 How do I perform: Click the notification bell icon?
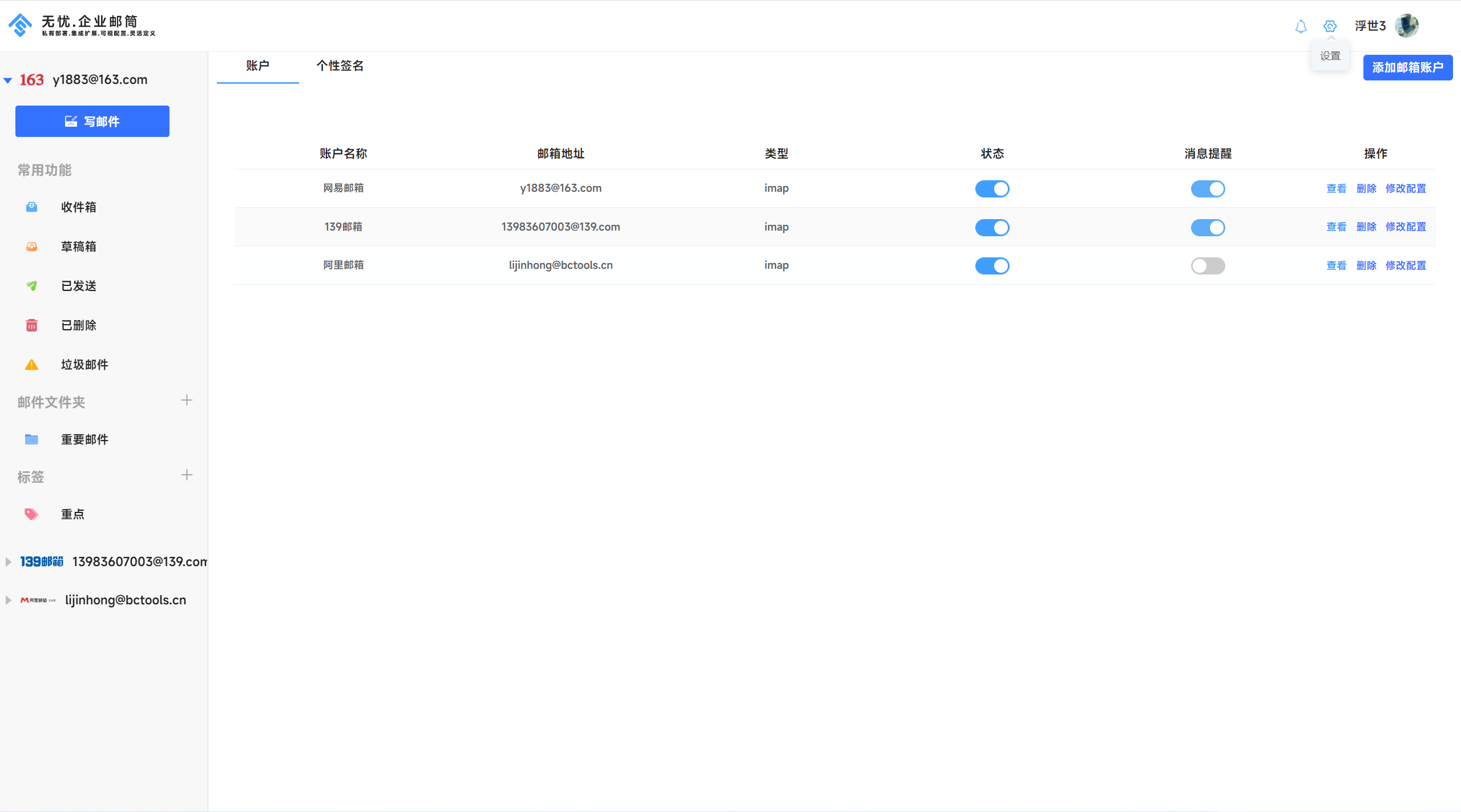[x=1301, y=26]
